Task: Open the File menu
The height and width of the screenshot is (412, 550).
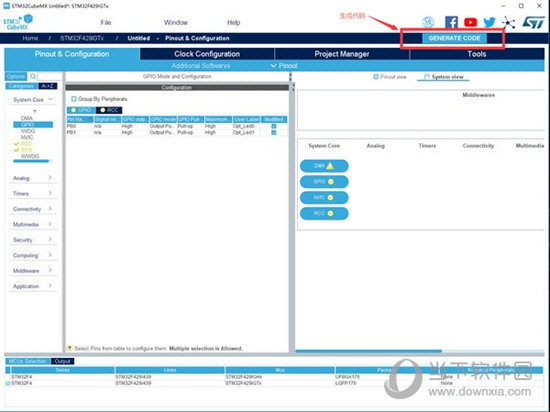Action: tap(106, 22)
